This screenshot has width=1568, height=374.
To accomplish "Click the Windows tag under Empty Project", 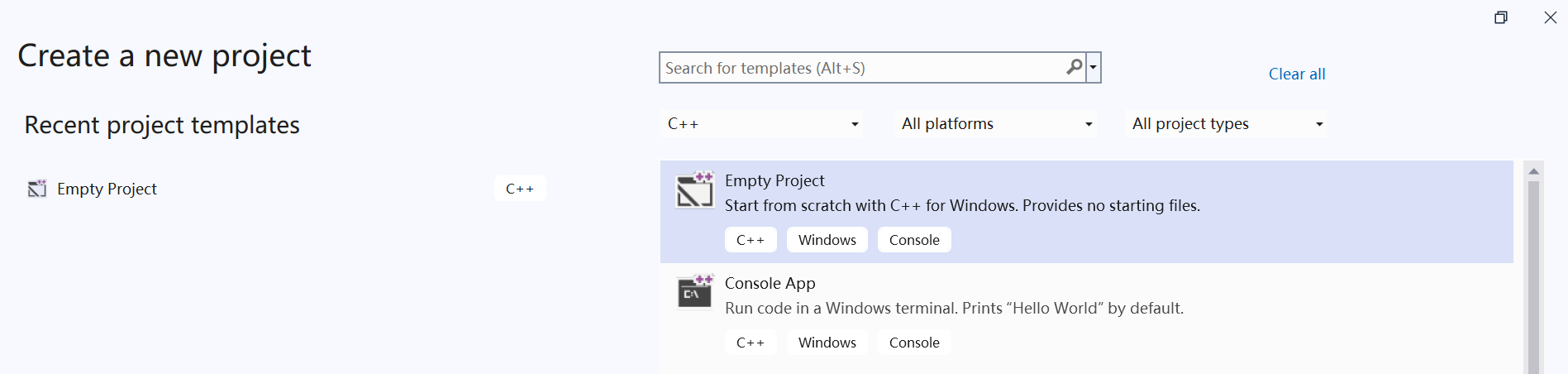I will click(827, 240).
